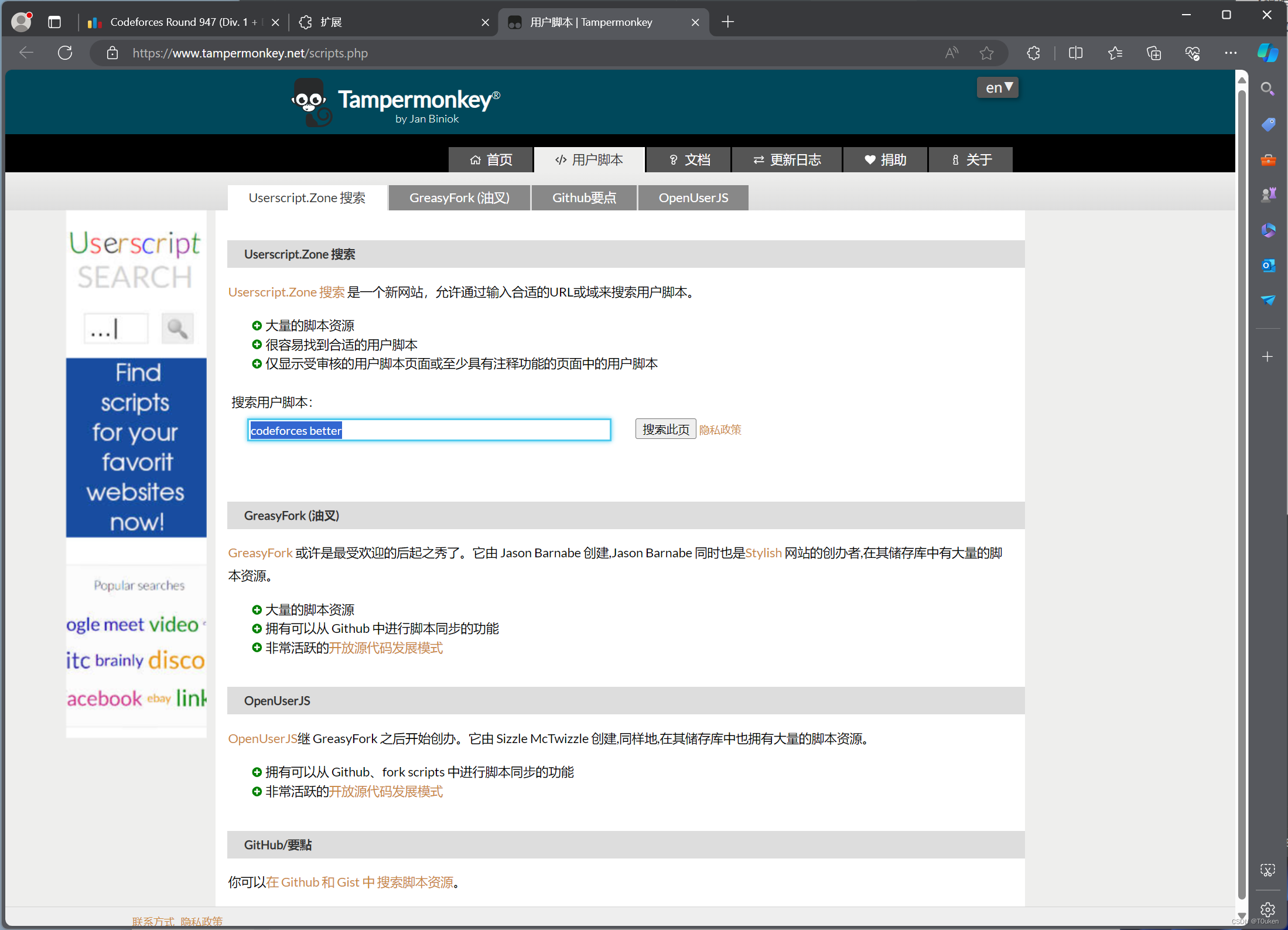Screen dimensions: 1288x930
Task: Click the codeforces better search field
Action: 429,430
